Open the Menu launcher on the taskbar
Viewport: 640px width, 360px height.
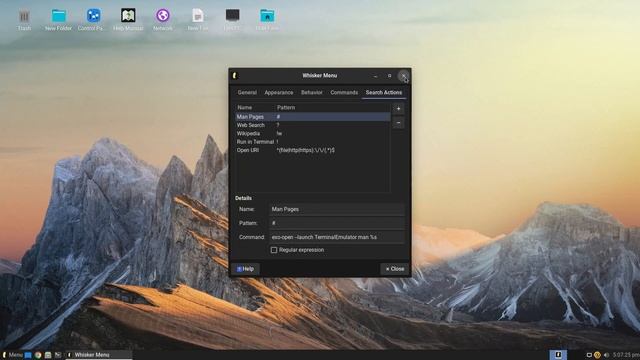13,355
